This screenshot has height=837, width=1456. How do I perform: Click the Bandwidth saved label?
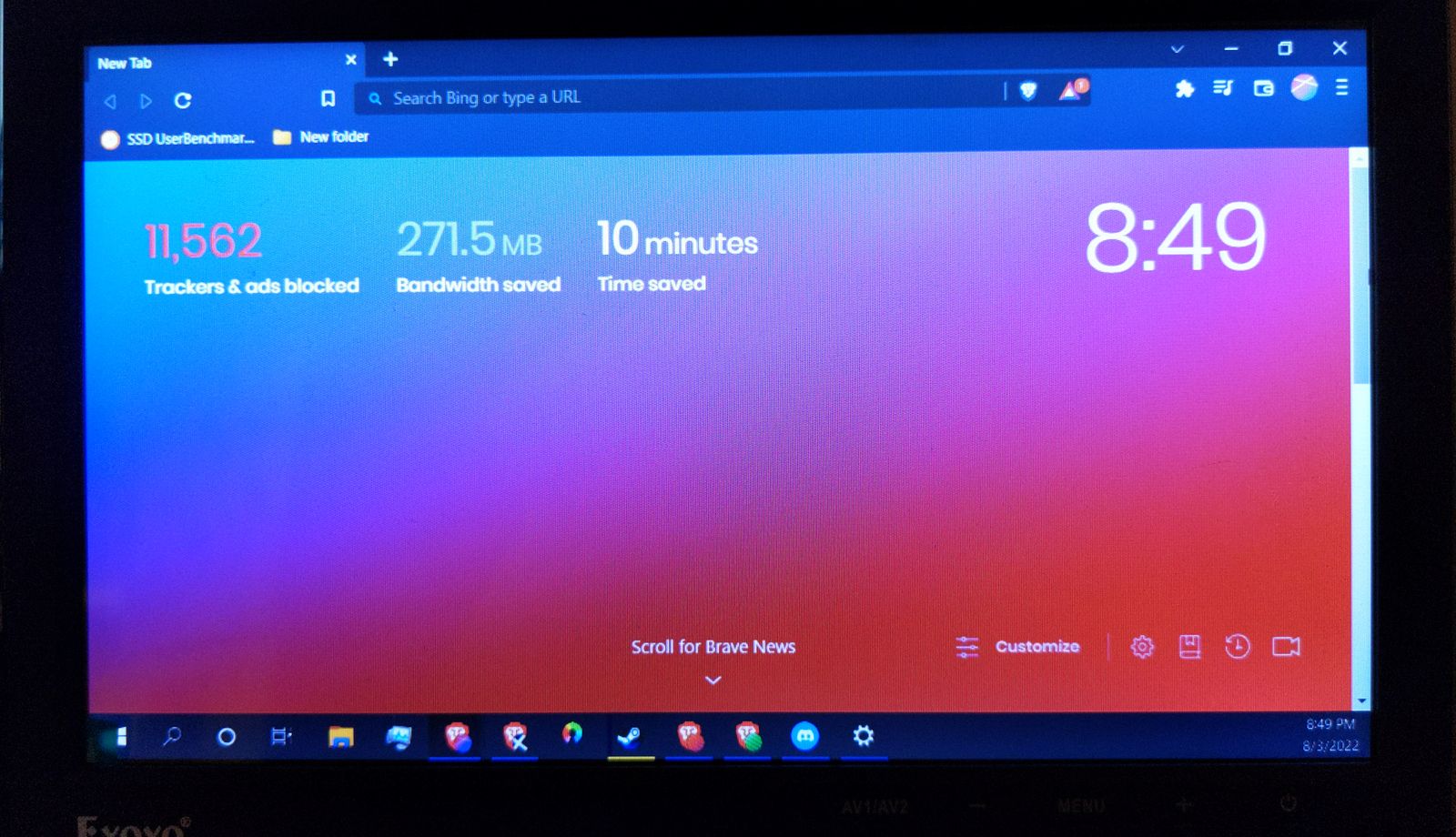[479, 285]
